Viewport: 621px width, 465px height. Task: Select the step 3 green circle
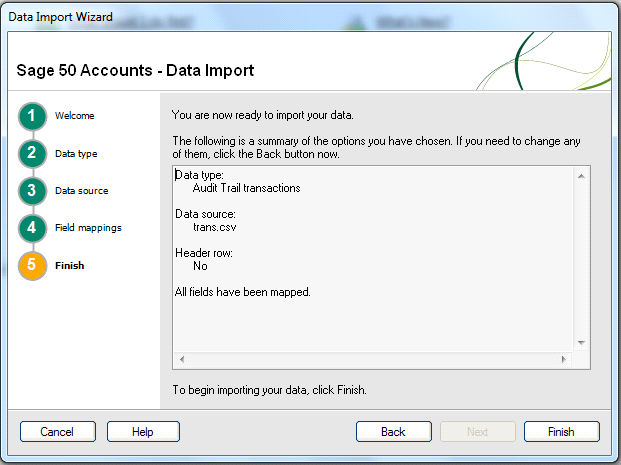[32, 191]
